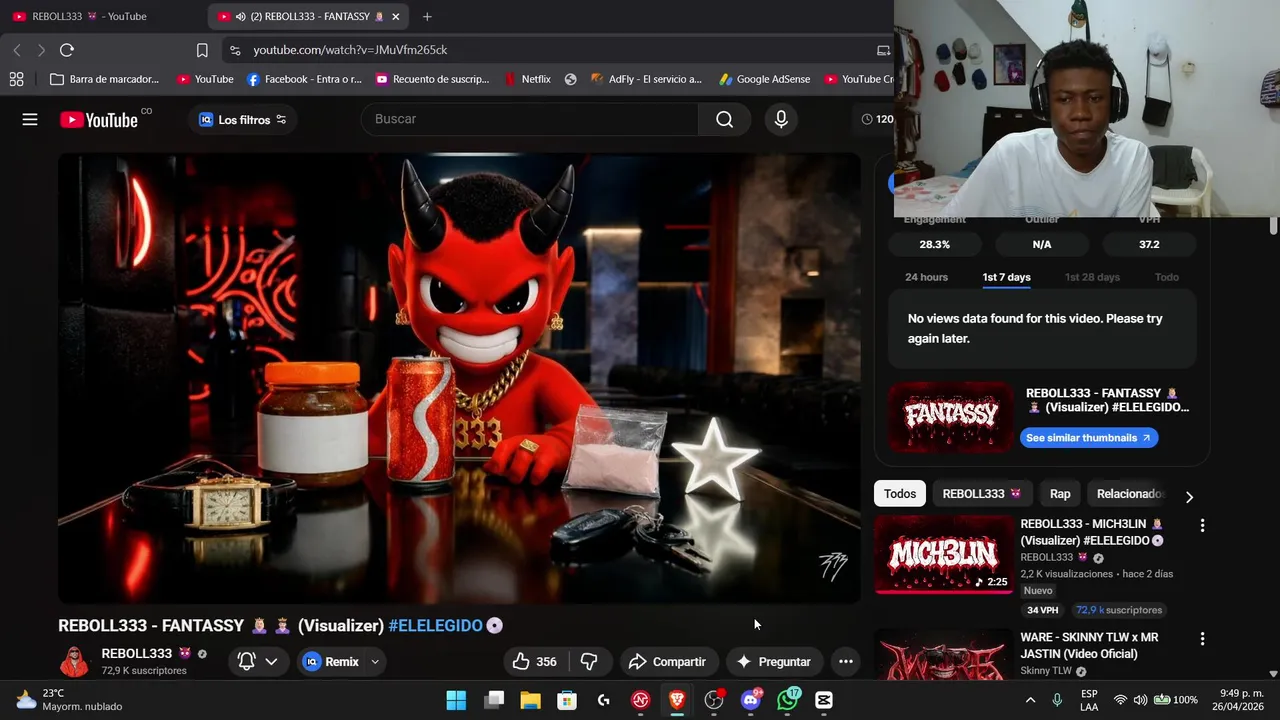
Task: Click the Remix button
Action: pyautogui.click(x=331, y=661)
